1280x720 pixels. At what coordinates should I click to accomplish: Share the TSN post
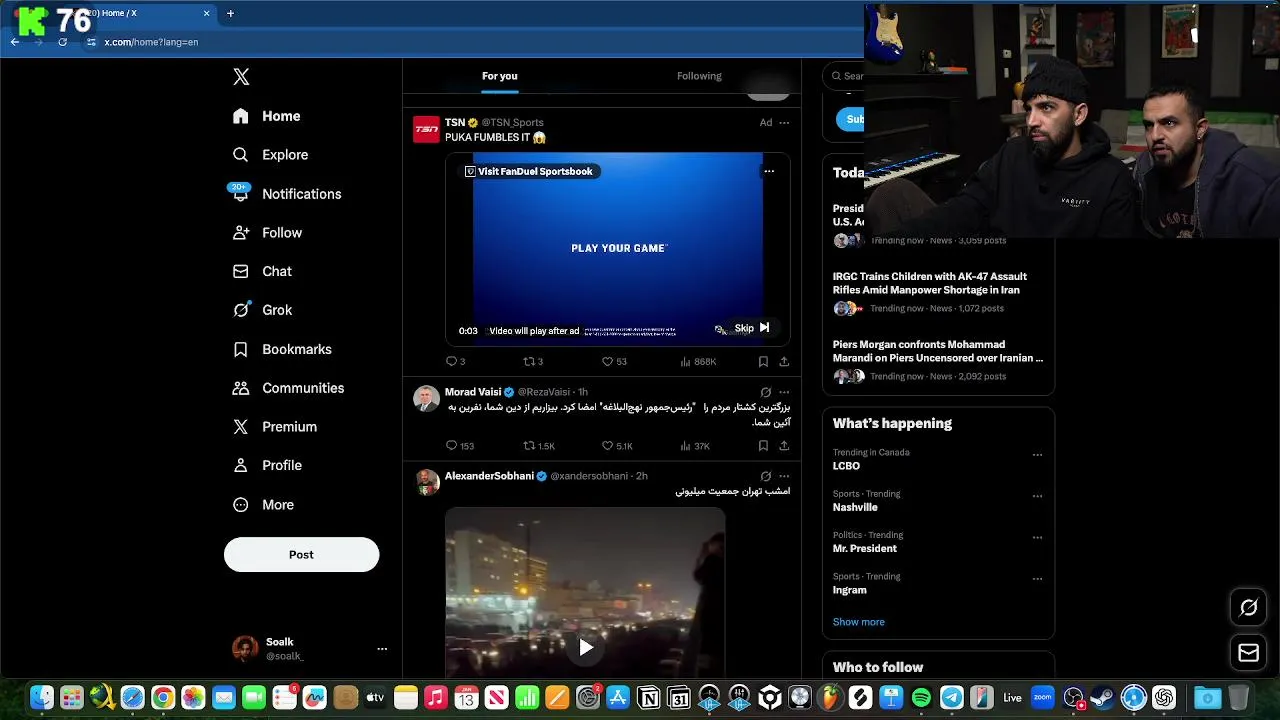click(784, 361)
